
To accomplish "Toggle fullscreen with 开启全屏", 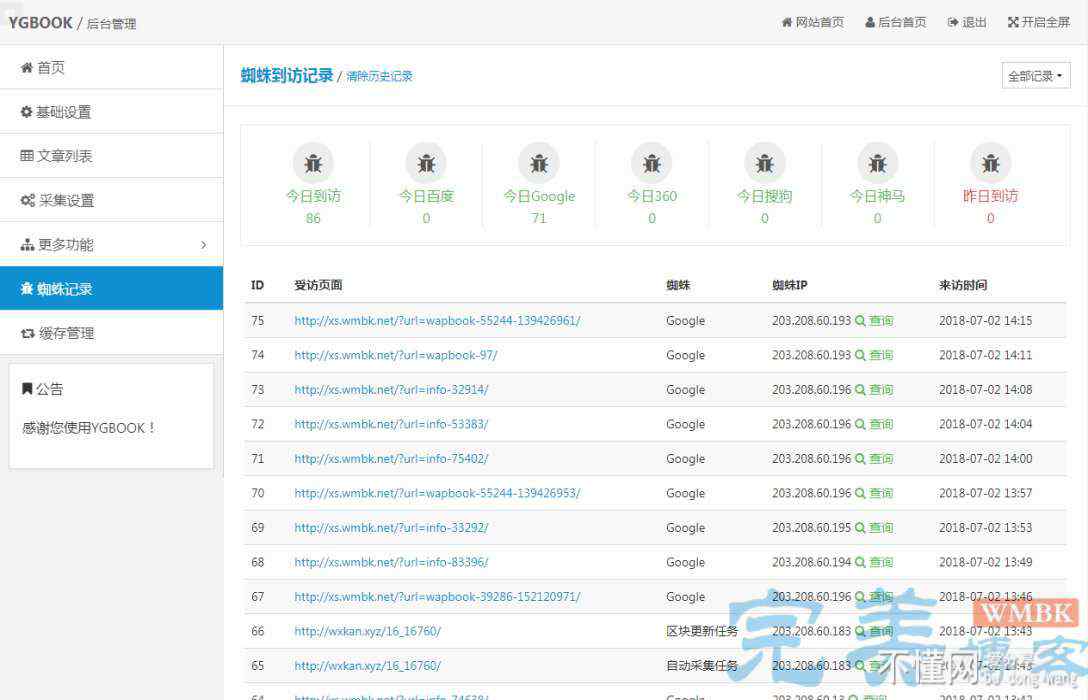I will (x=1038, y=22).
